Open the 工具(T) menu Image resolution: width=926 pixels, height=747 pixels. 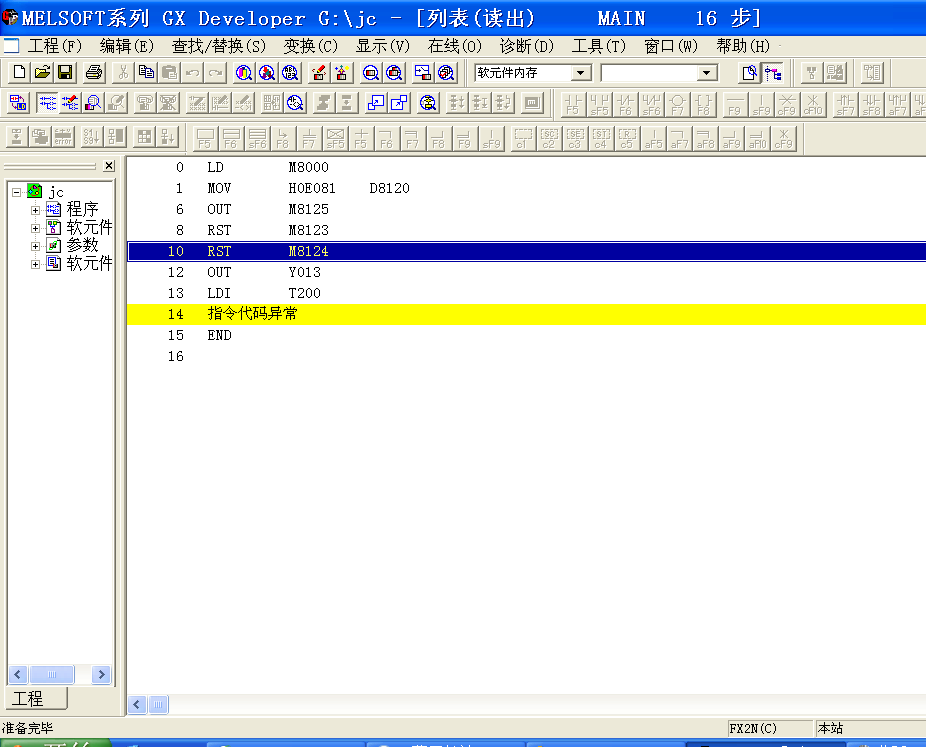click(x=598, y=46)
